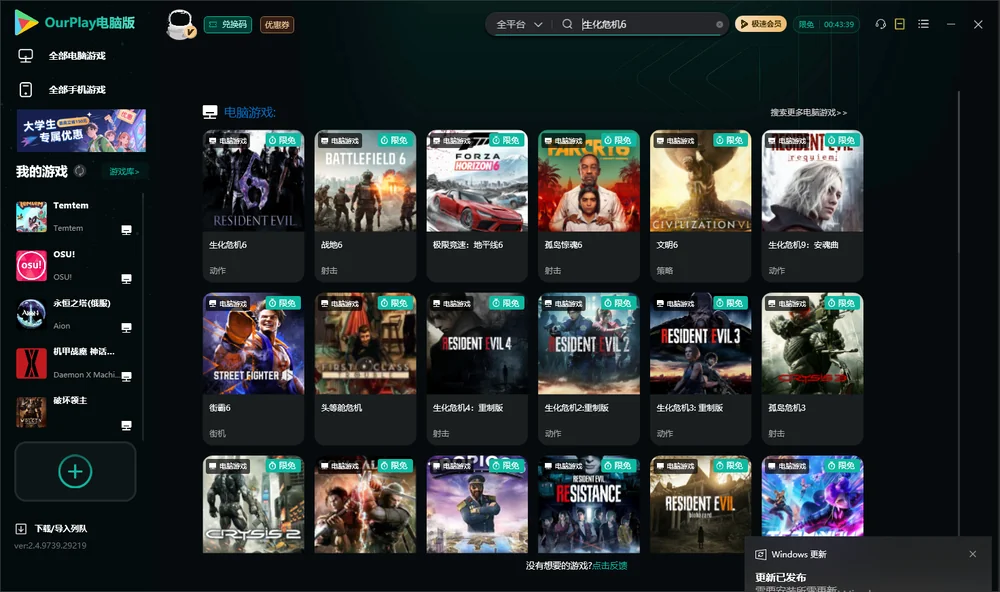Image resolution: width=1000 pixels, height=592 pixels.
Task: Open the 大学生专属优惠 promo banner
Action: tap(82, 131)
